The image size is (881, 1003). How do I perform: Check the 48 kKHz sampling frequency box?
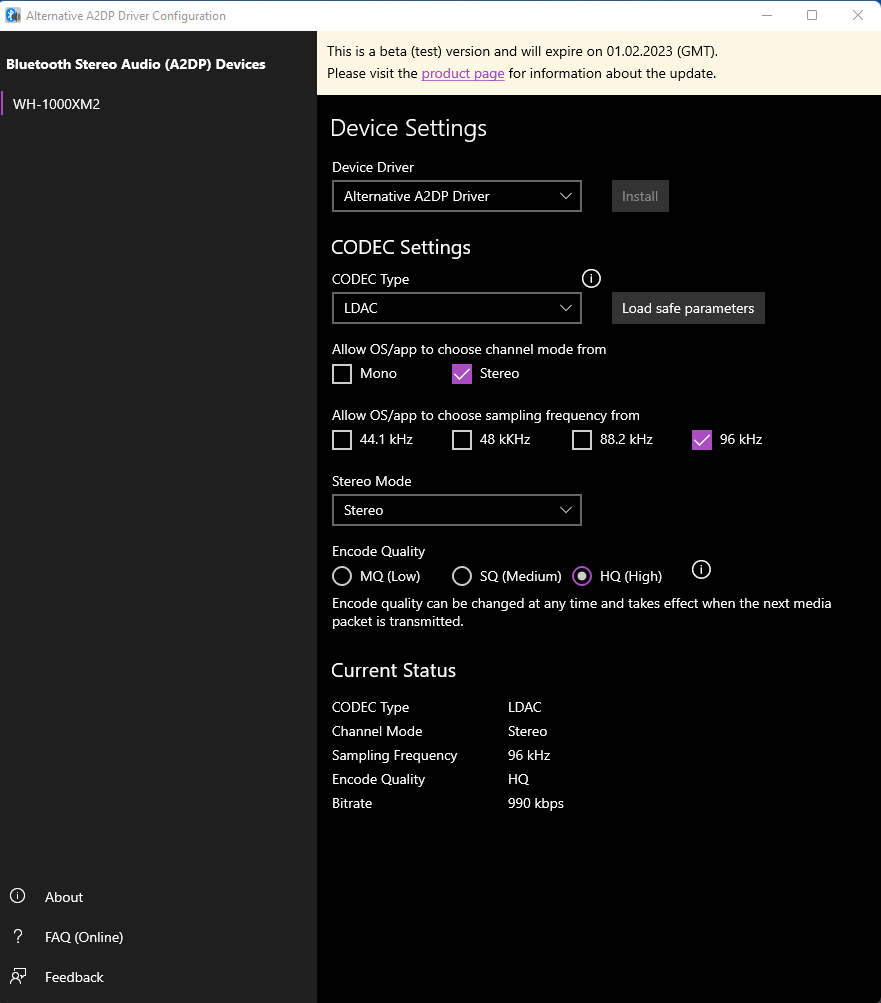(462, 439)
